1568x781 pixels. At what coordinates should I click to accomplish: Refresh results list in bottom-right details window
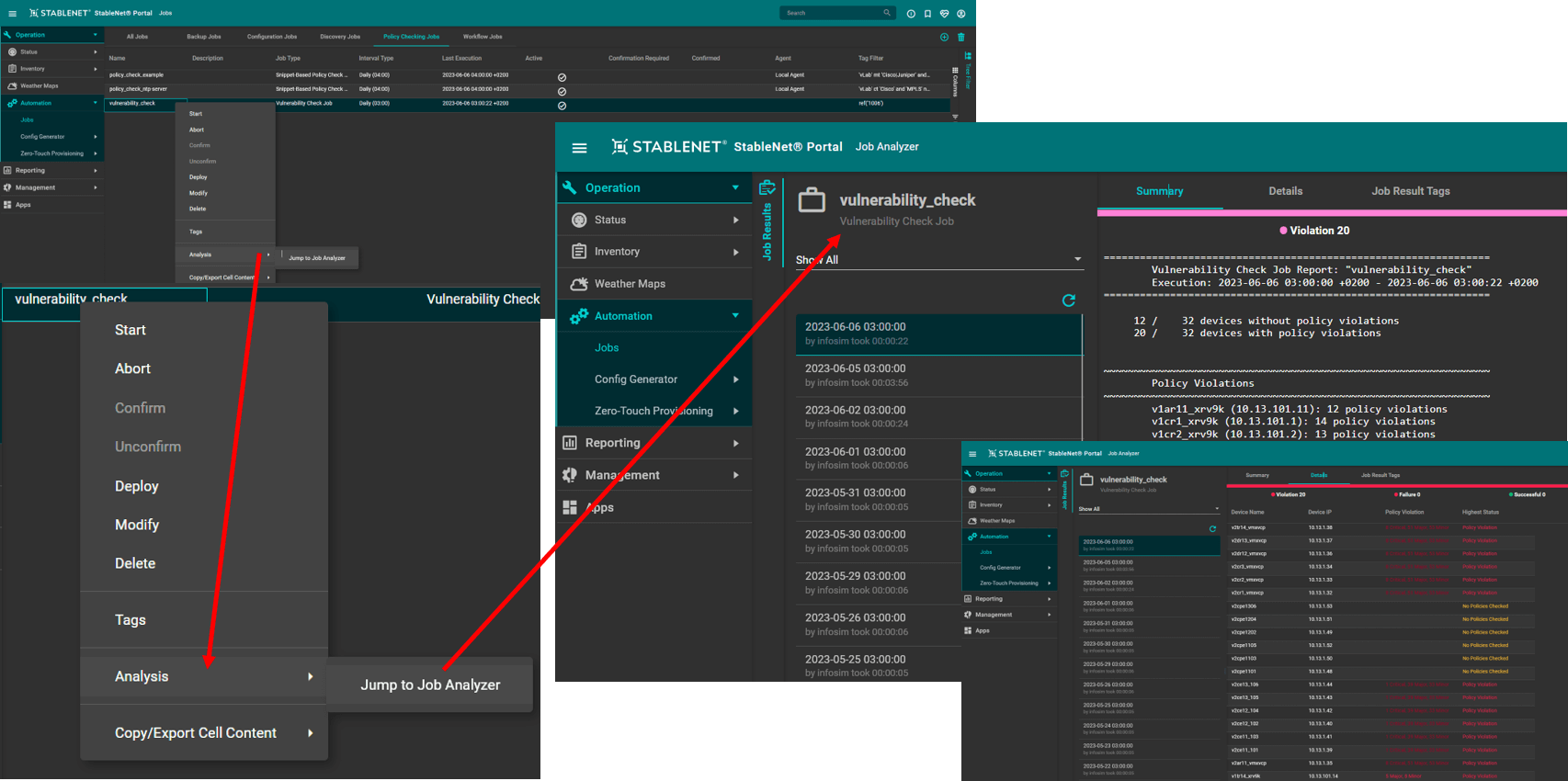(x=1212, y=529)
